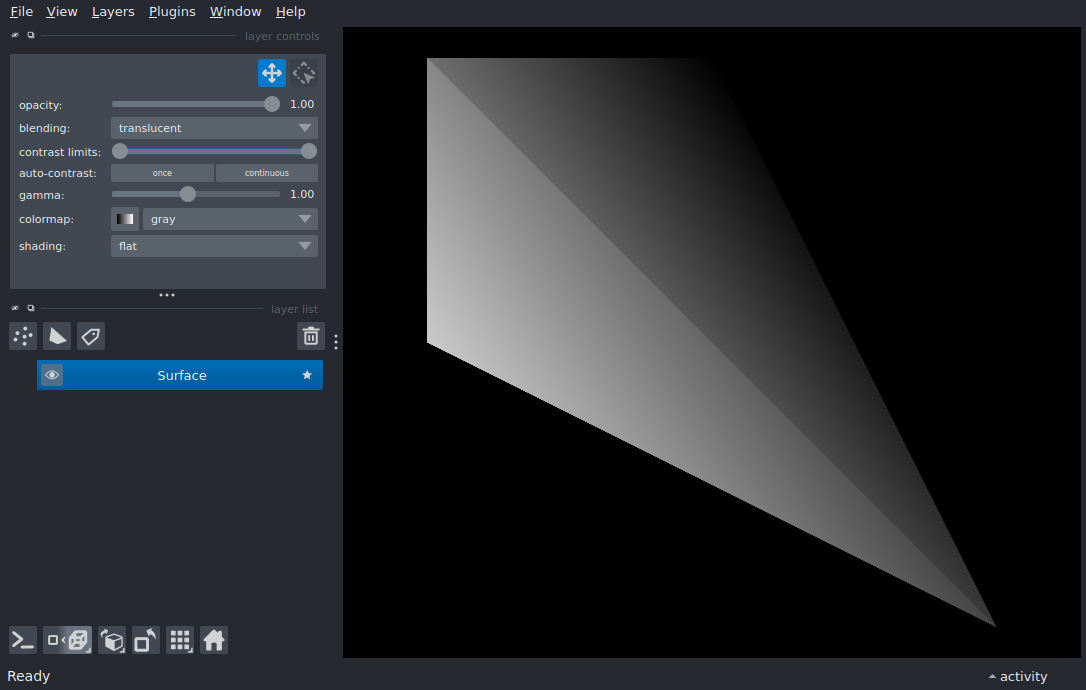Toggle grid mode view
Image resolution: width=1086 pixels, height=690 pixels.
tap(180, 640)
